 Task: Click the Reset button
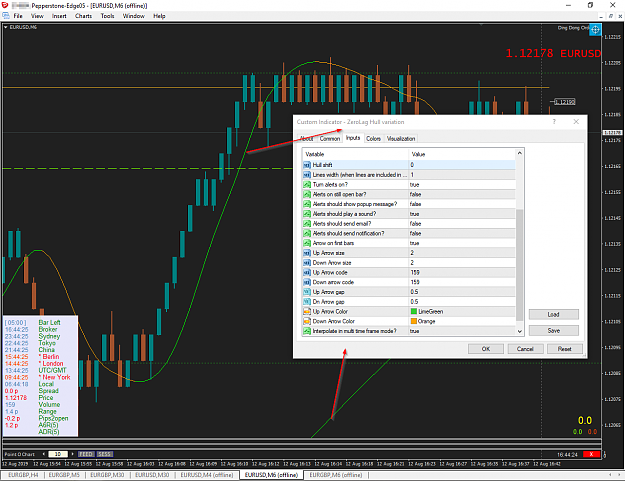coord(564,349)
